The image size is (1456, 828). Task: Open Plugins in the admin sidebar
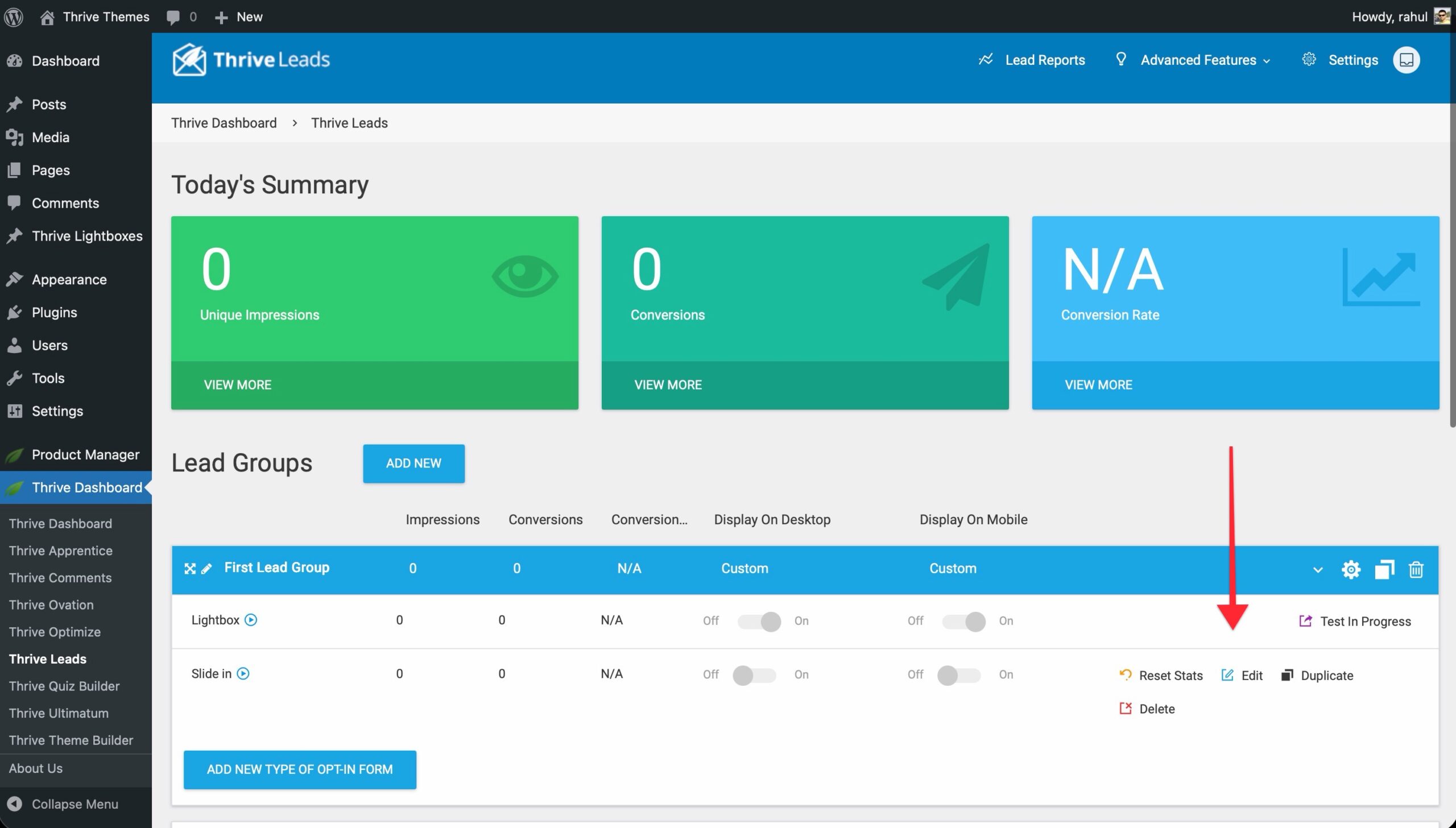54,312
